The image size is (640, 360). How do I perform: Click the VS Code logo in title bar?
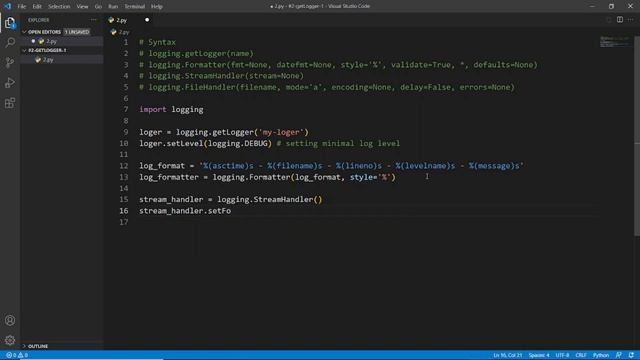[x=7, y=6]
